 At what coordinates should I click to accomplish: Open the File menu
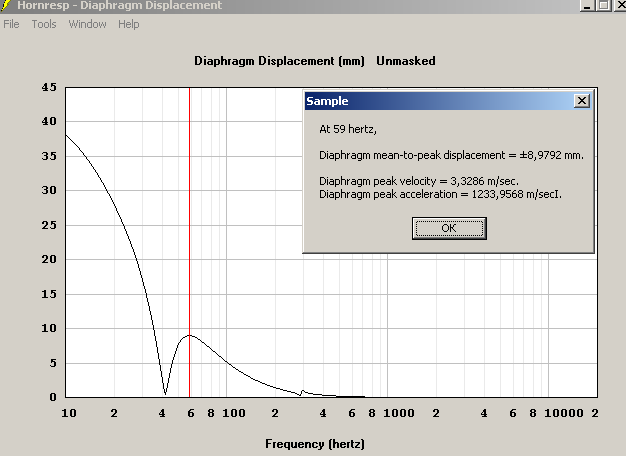point(11,24)
